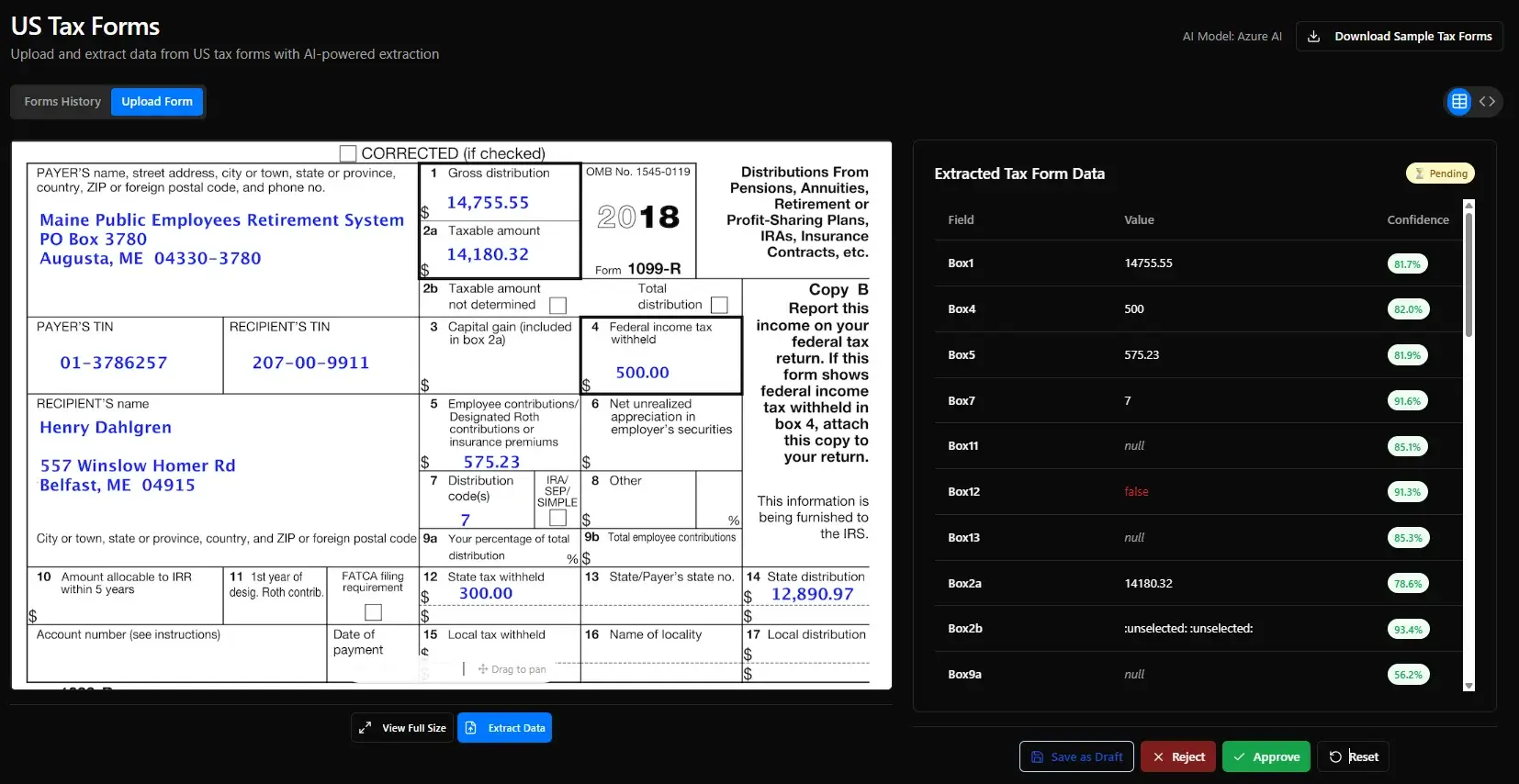The image size is (1519, 784).
Task: Switch to JSON code view icon
Action: 1487,102
